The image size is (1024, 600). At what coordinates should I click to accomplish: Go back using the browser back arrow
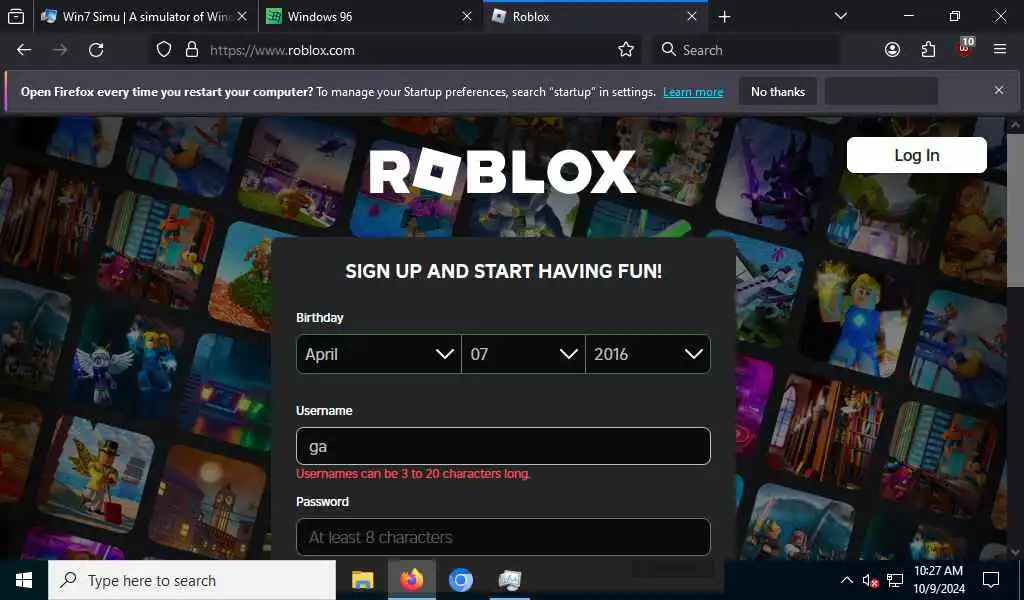point(24,50)
